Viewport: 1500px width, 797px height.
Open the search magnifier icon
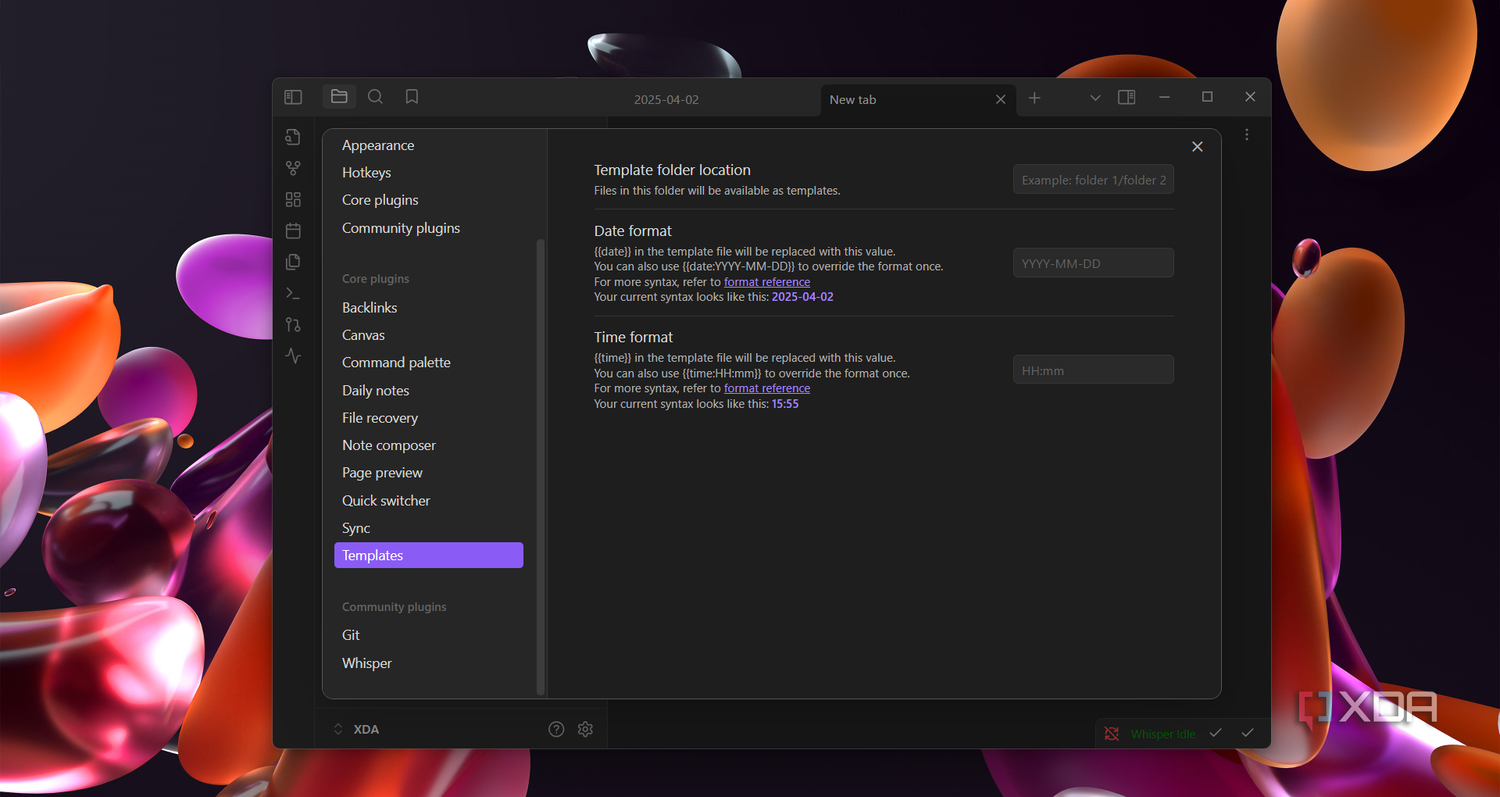click(x=375, y=97)
